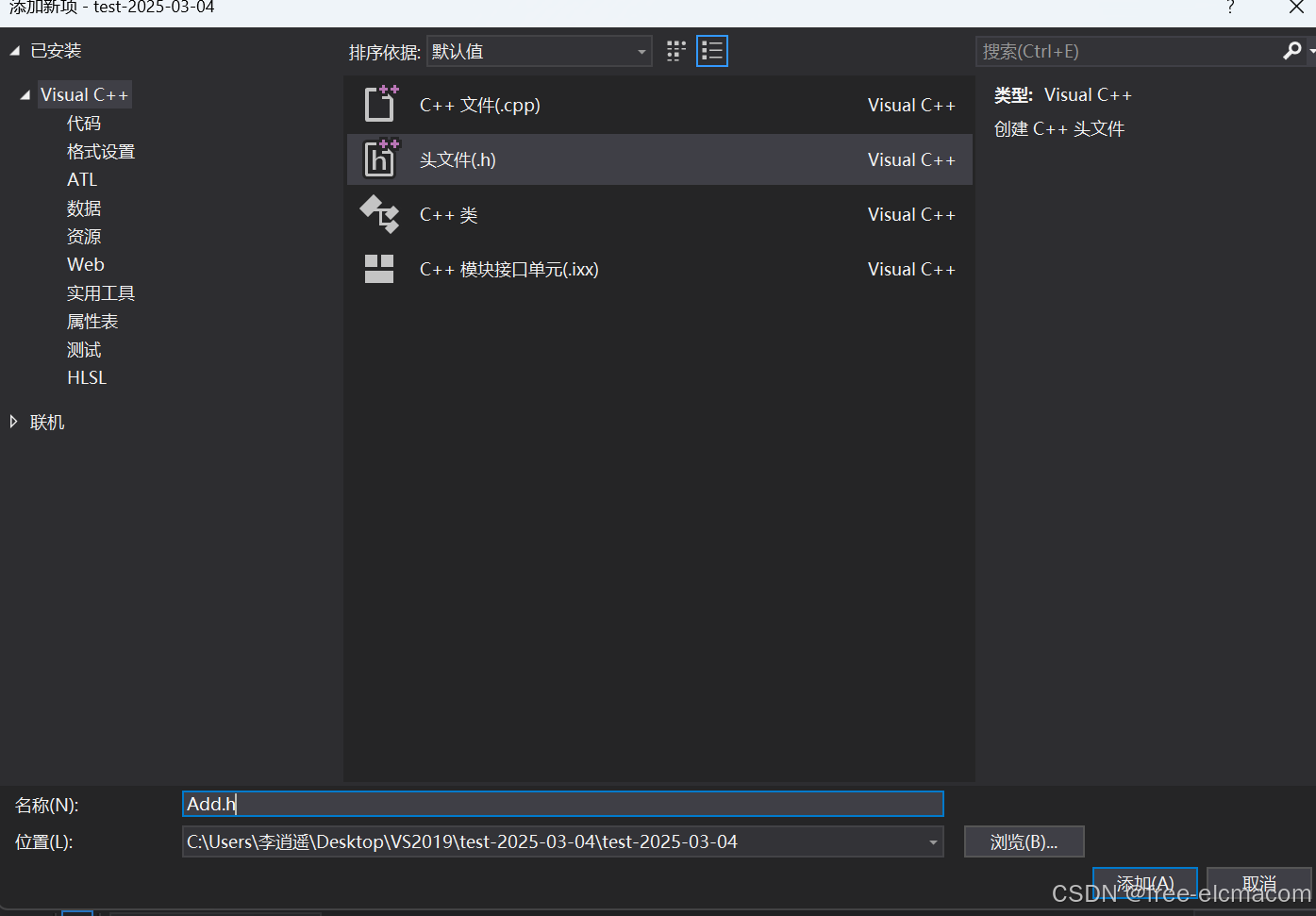This screenshot has width=1316, height=916.
Task: Click the 类型: Visual C++ description line
Action: click(x=1062, y=94)
